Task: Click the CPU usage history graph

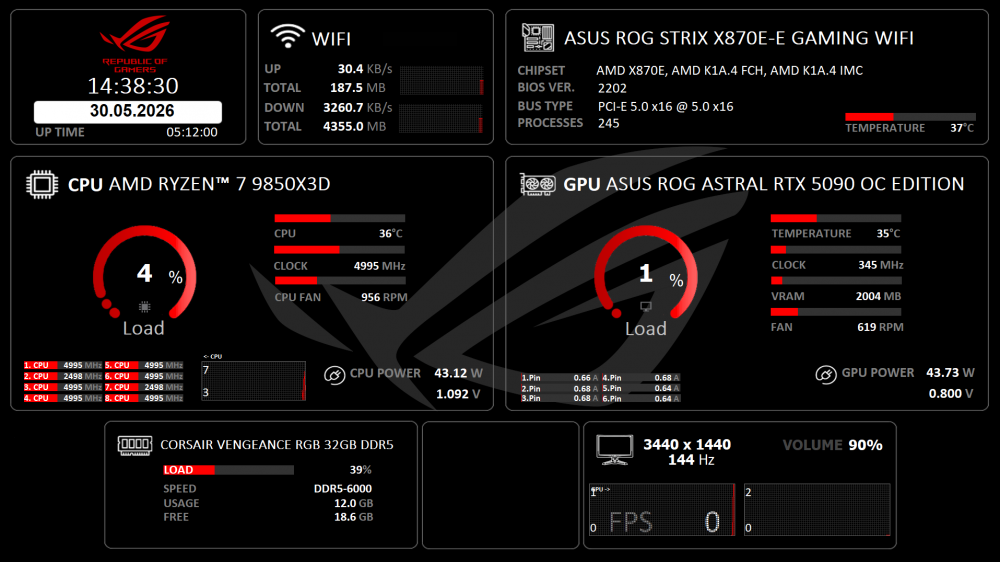Action: point(253,381)
